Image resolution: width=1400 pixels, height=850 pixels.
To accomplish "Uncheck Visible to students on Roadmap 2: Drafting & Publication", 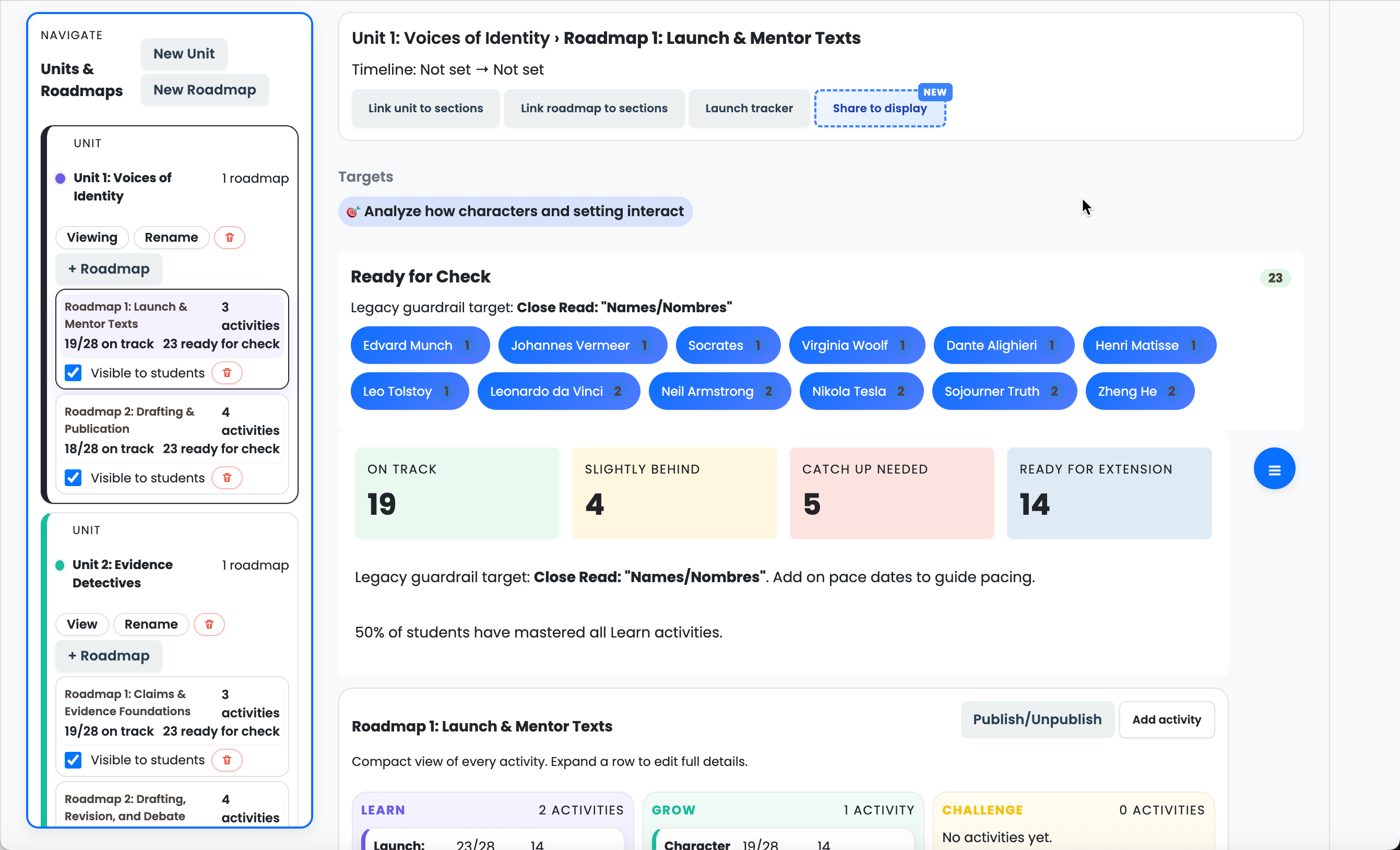I will click(73, 477).
